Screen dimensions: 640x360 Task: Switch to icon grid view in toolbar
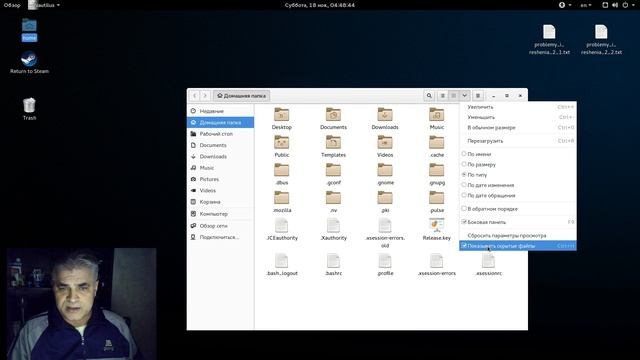coord(453,96)
